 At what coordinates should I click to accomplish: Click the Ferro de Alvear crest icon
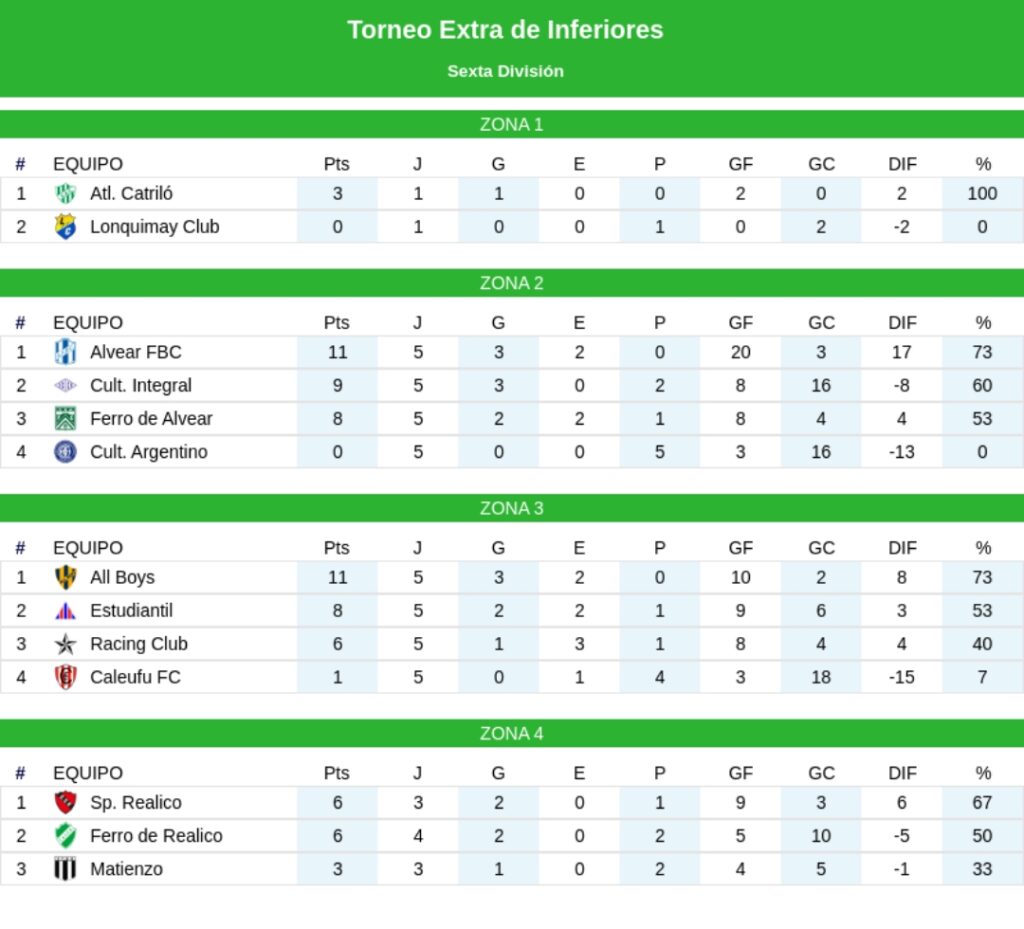65,418
